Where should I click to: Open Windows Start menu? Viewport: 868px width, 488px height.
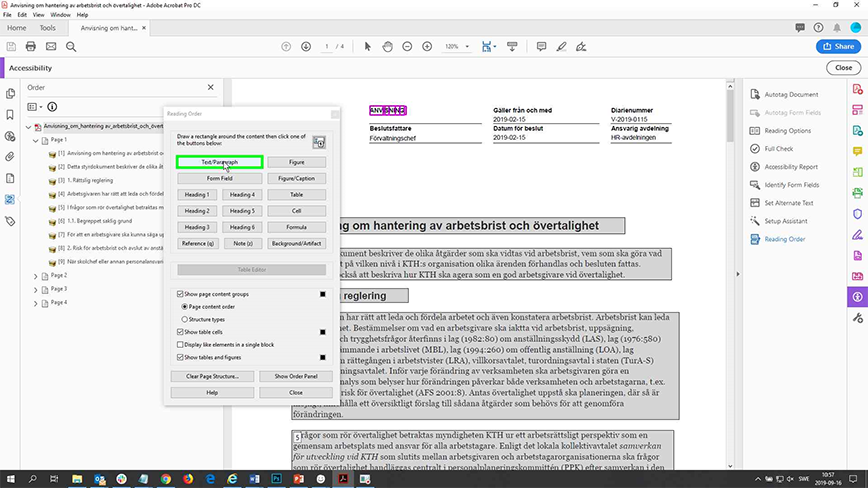tap(11, 479)
